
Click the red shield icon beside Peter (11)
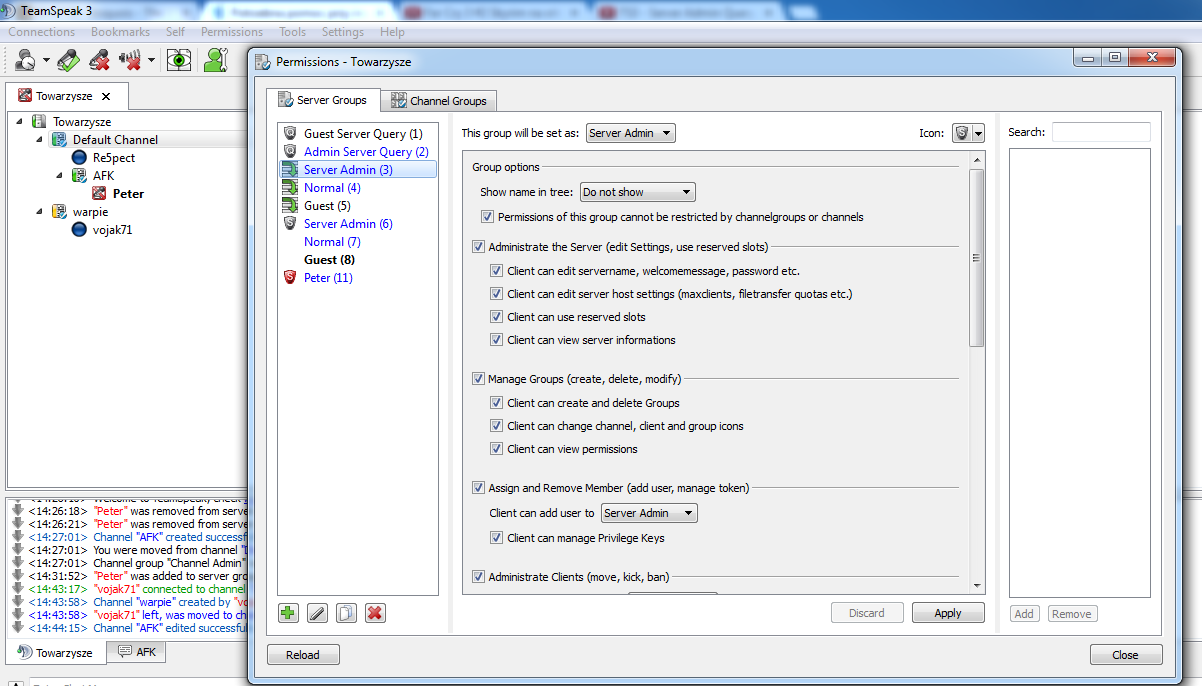tap(290, 278)
